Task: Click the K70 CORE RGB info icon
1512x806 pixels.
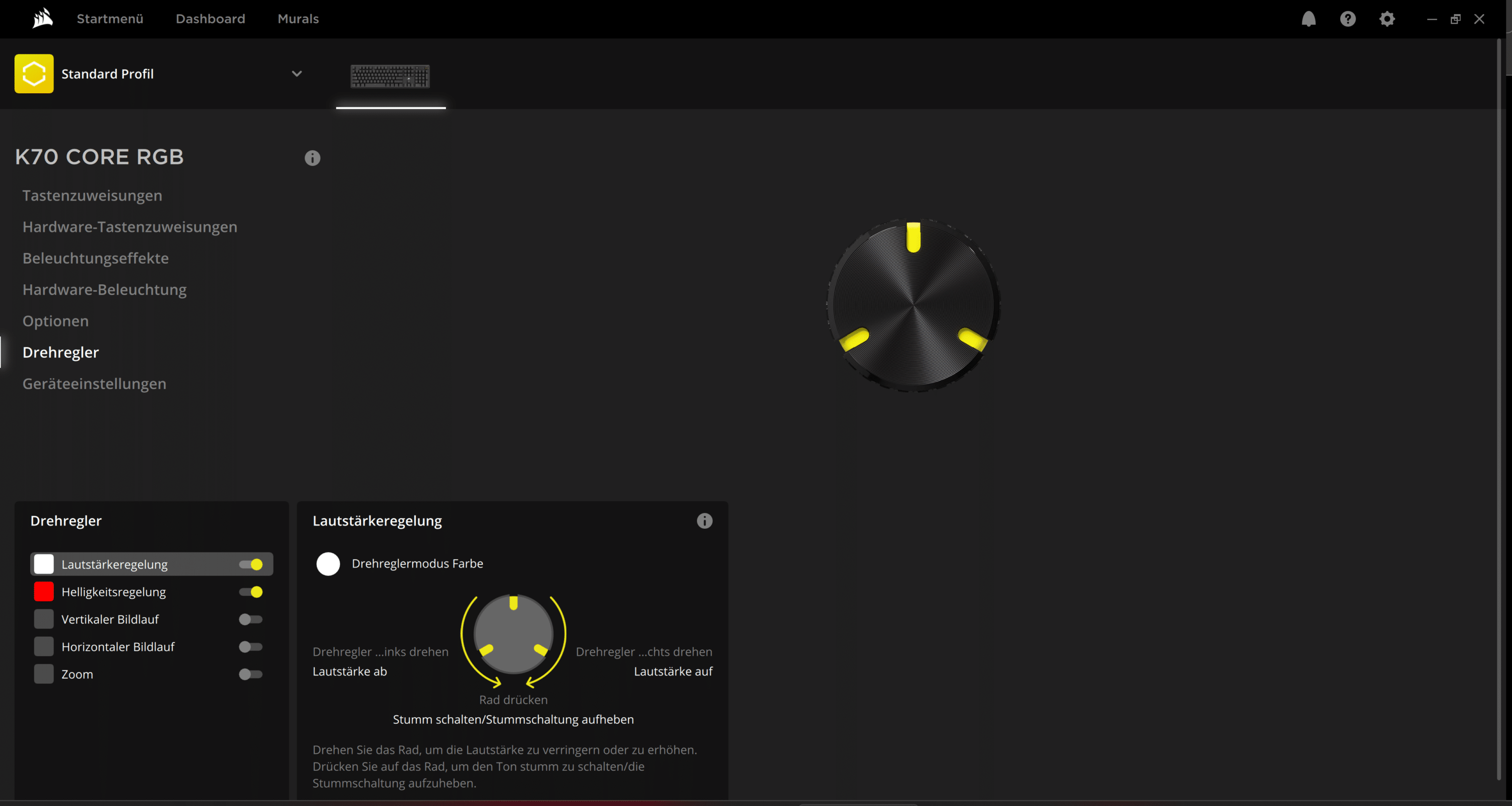Action: pyautogui.click(x=312, y=158)
